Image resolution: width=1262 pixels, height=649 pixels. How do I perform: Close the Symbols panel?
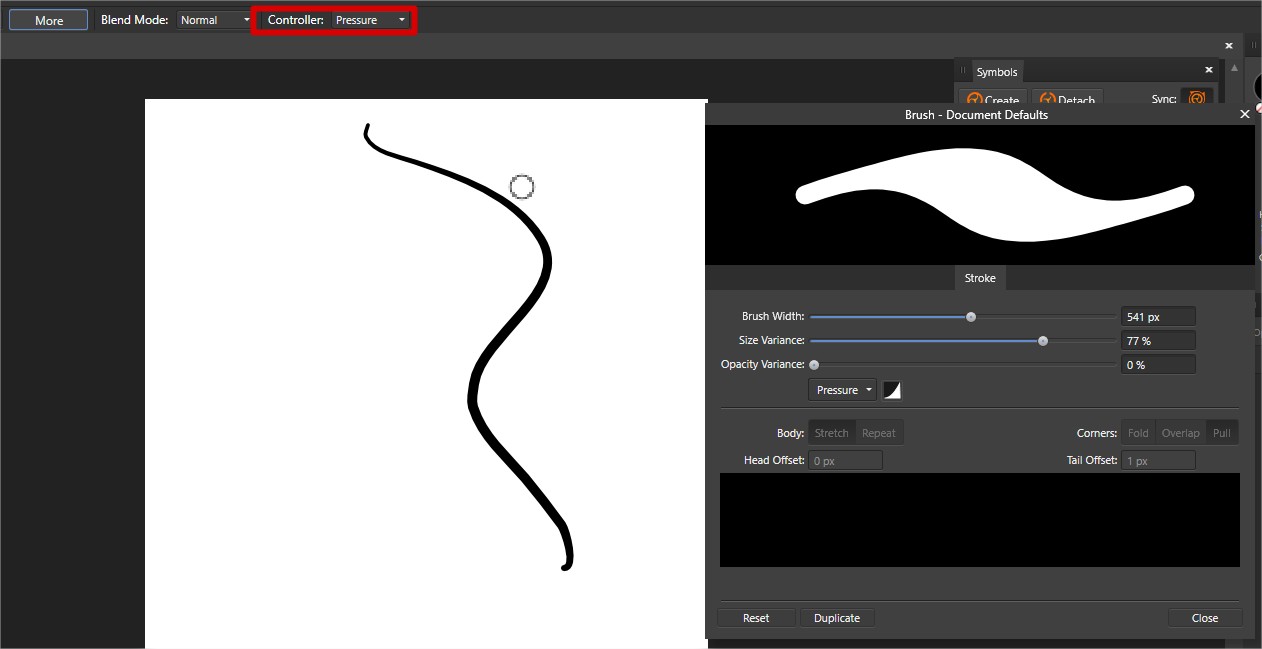(1209, 70)
